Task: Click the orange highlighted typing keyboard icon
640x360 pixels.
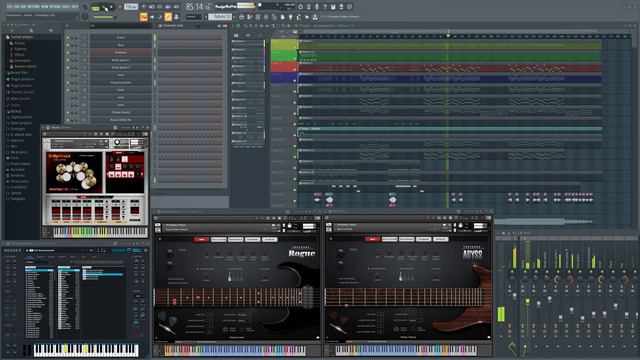Action: point(144,17)
